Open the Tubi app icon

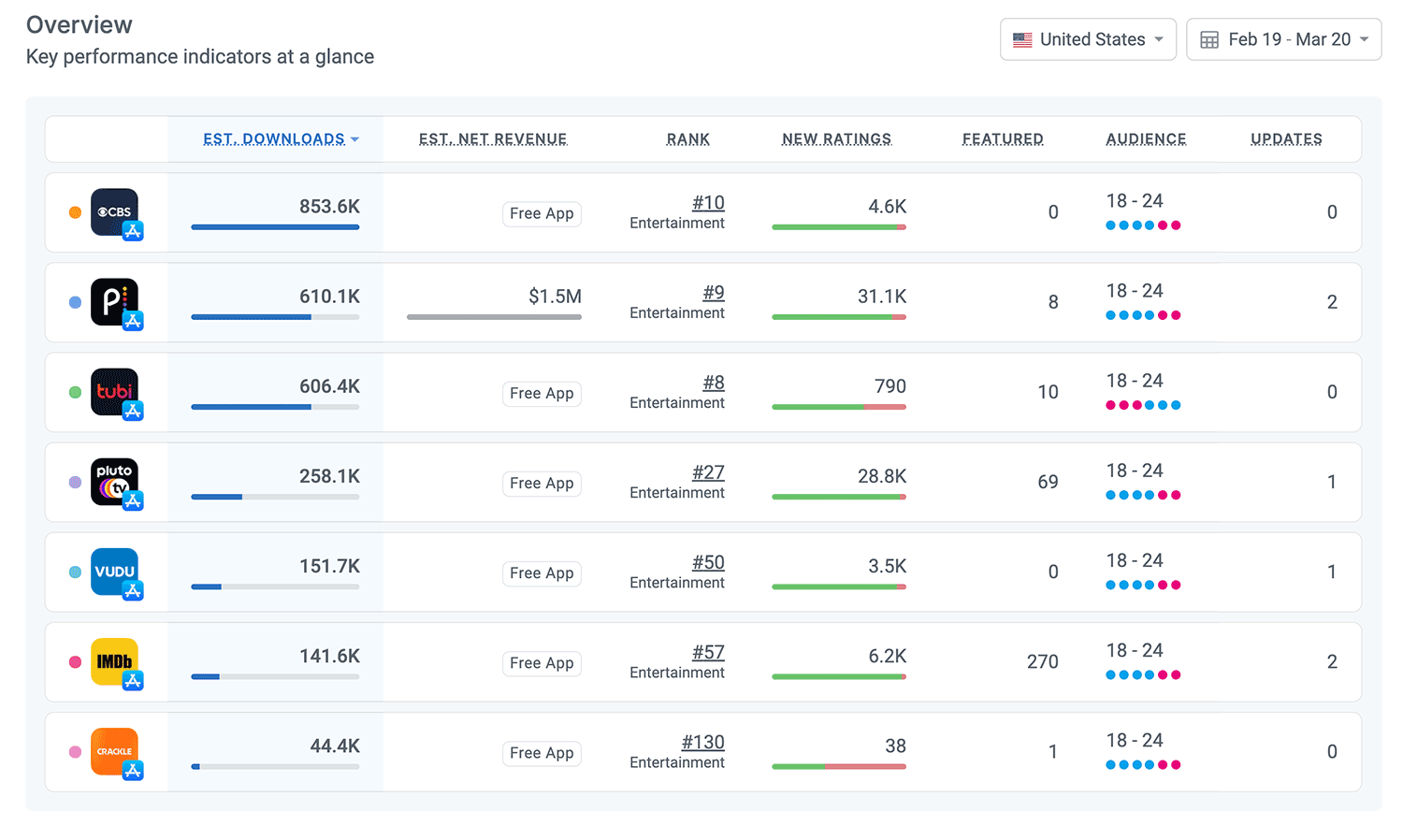click(115, 392)
